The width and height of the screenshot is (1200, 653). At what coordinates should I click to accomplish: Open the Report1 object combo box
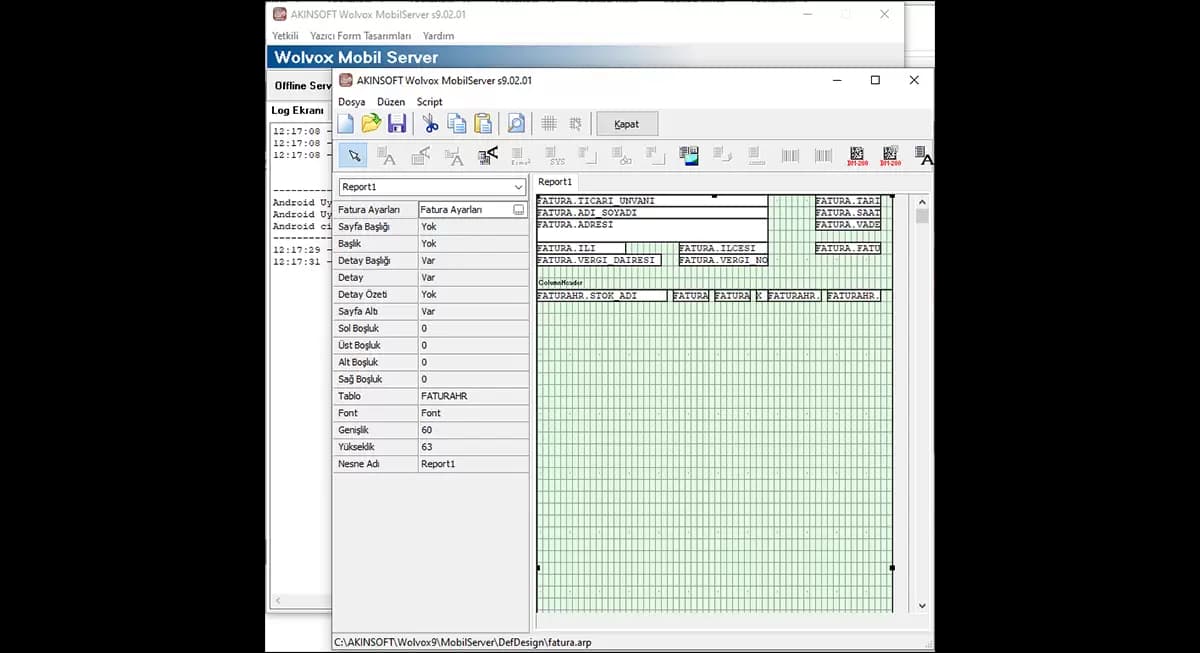[432, 187]
